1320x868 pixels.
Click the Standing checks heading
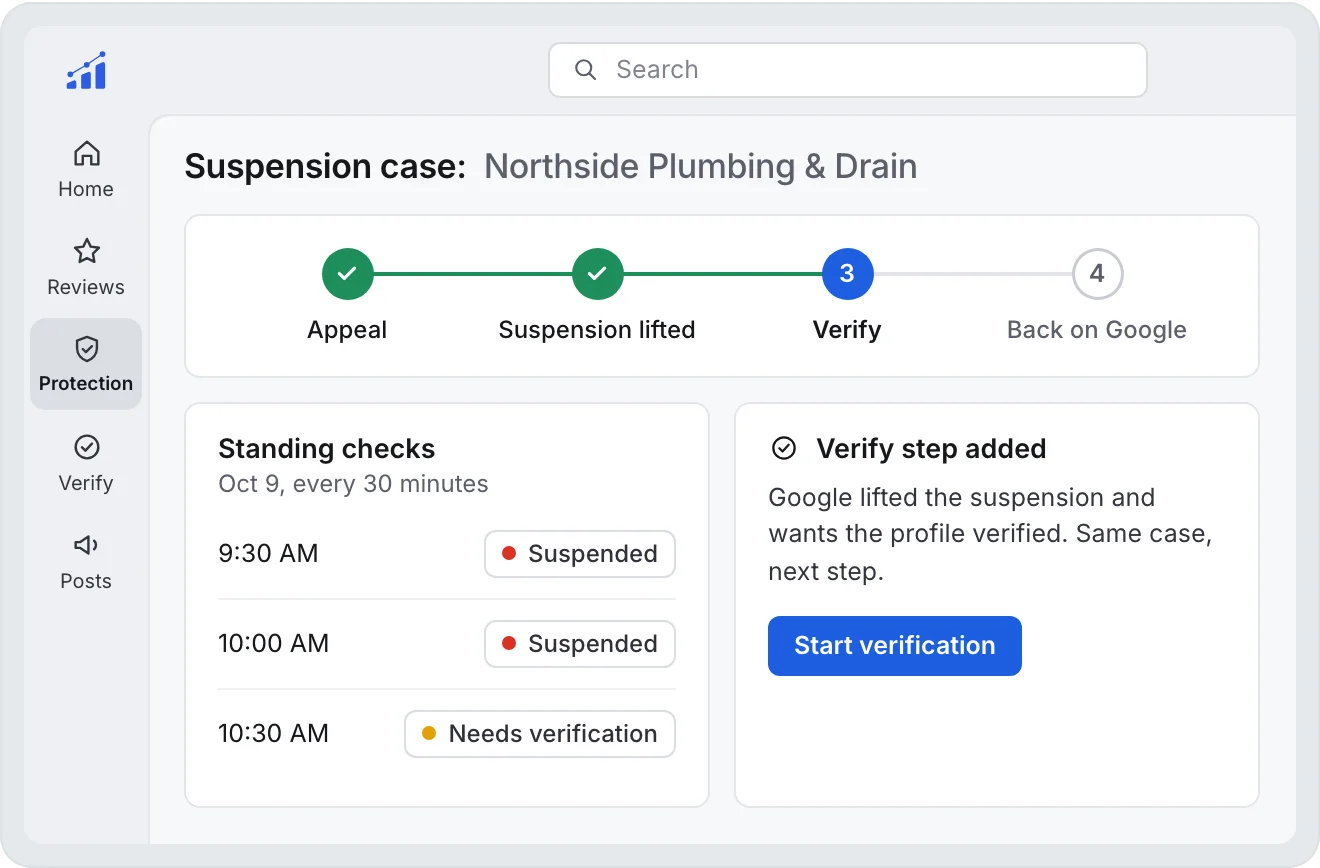pos(327,449)
